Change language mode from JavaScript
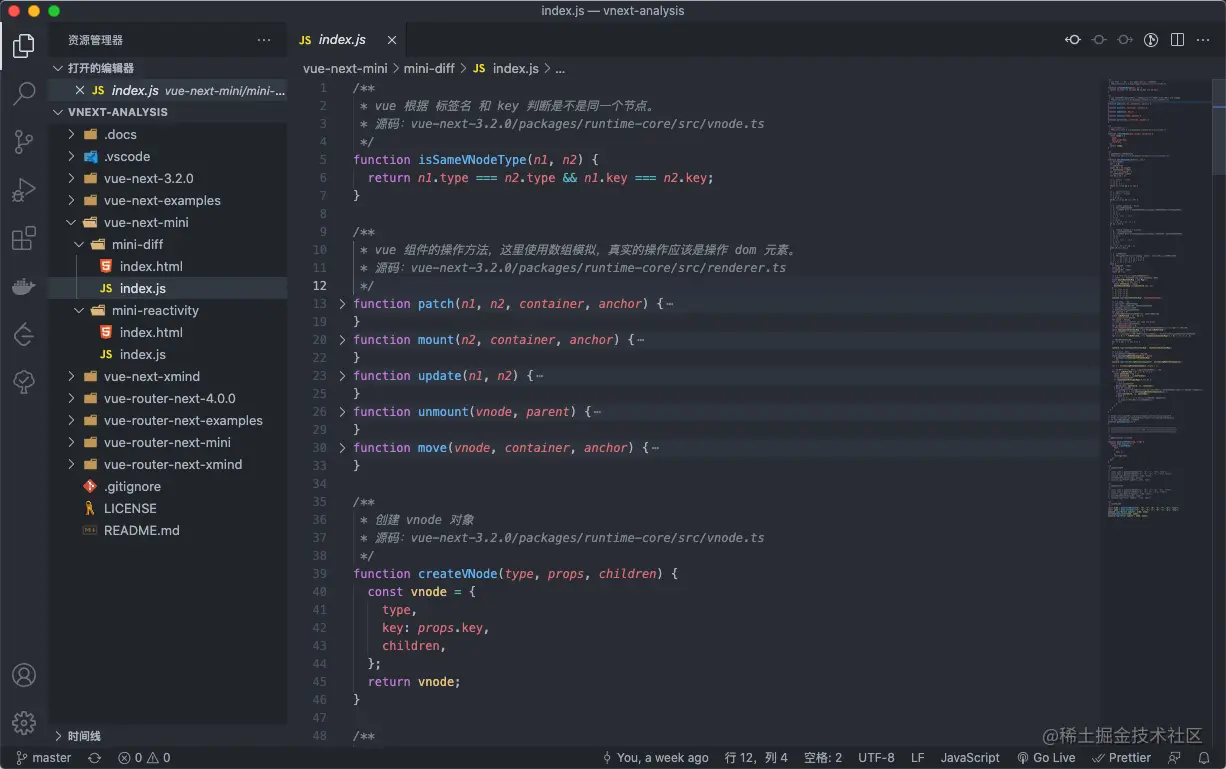 coord(970,758)
